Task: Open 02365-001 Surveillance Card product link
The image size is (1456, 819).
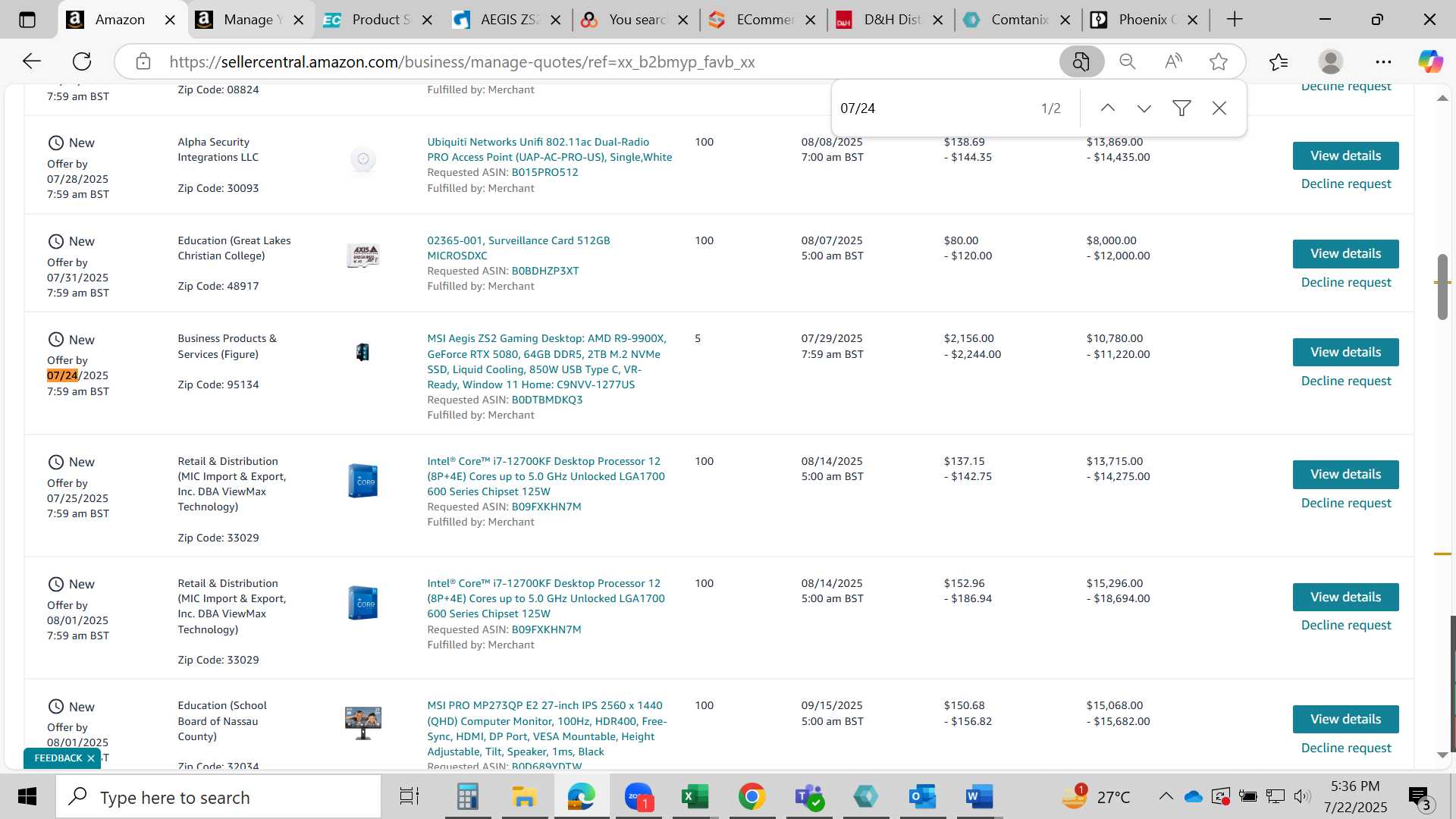Action: coord(519,248)
